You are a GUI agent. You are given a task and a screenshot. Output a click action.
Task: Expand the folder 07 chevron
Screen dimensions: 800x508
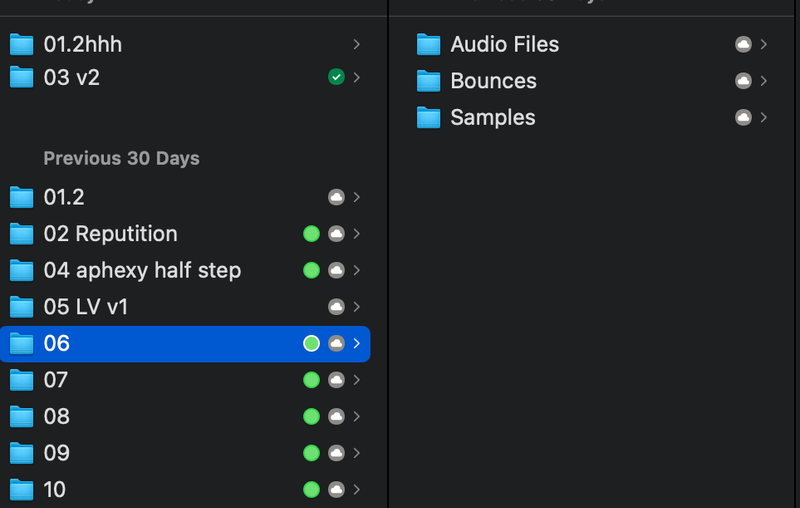(357, 380)
